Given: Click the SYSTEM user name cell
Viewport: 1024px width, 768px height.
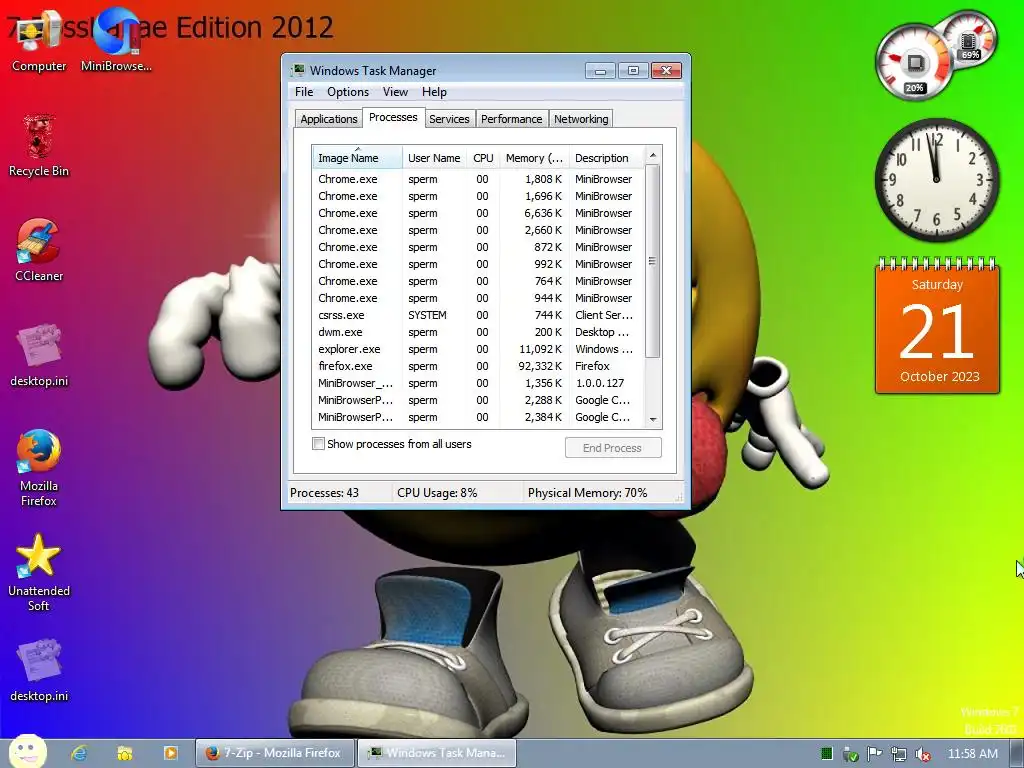Looking at the screenshot, I should pyautogui.click(x=427, y=315).
